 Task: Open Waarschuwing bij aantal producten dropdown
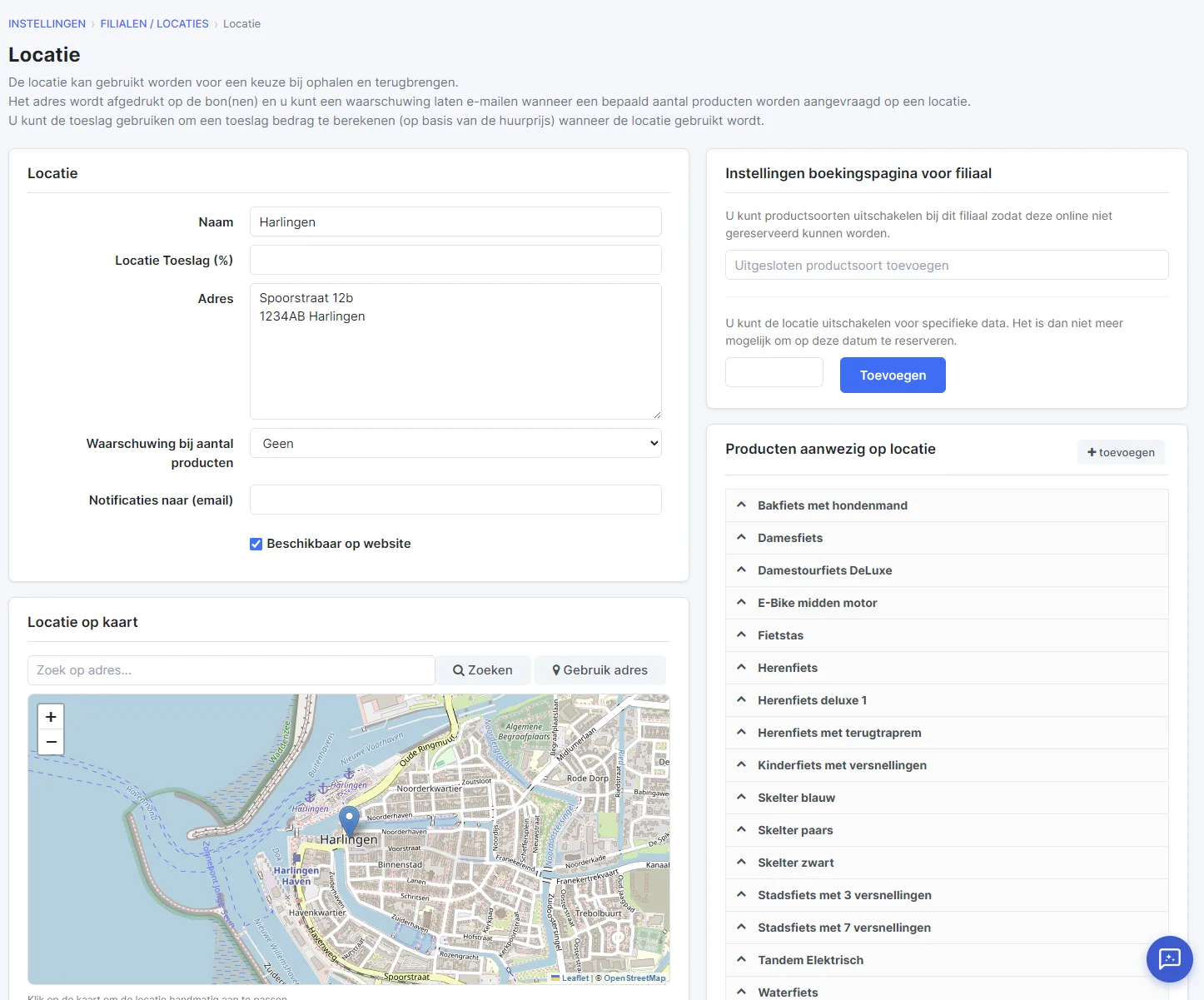[455, 443]
